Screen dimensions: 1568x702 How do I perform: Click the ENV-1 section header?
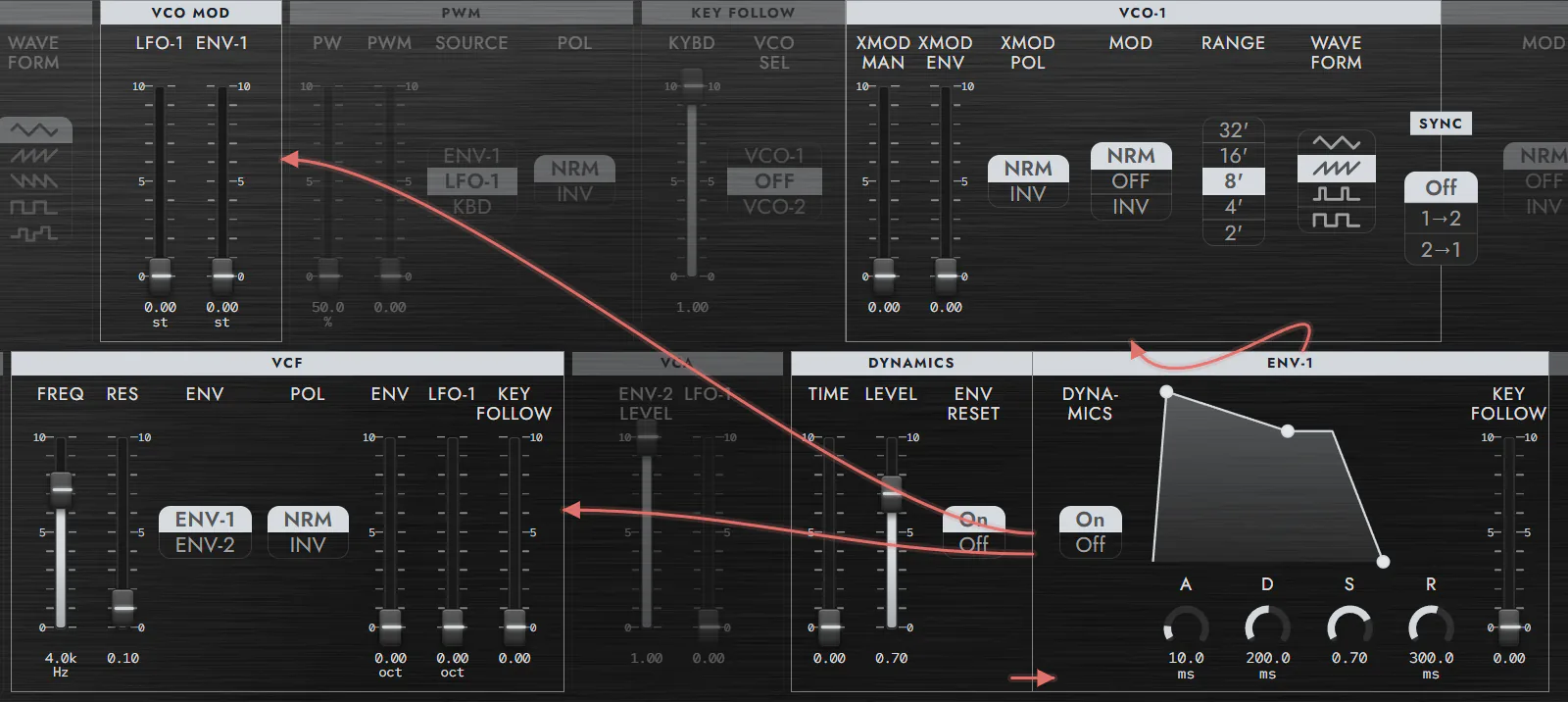click(x=1290, y=363)
